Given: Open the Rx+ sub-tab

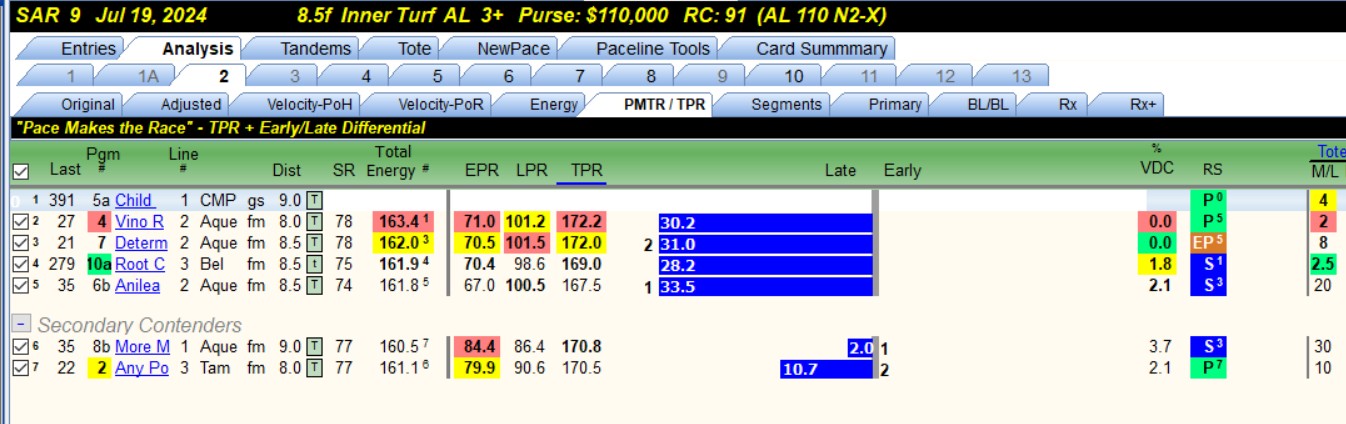Looking at the screenshot, I should [1143, 104].
